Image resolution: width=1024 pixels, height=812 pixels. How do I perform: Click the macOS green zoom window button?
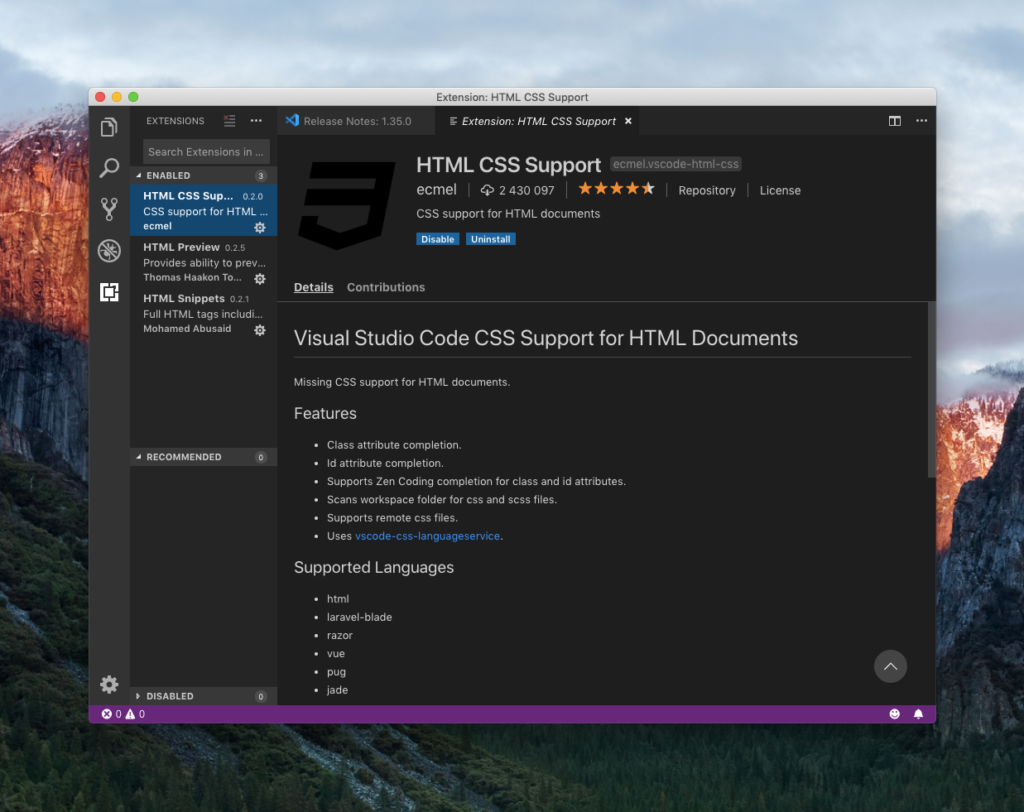point(133,97)
